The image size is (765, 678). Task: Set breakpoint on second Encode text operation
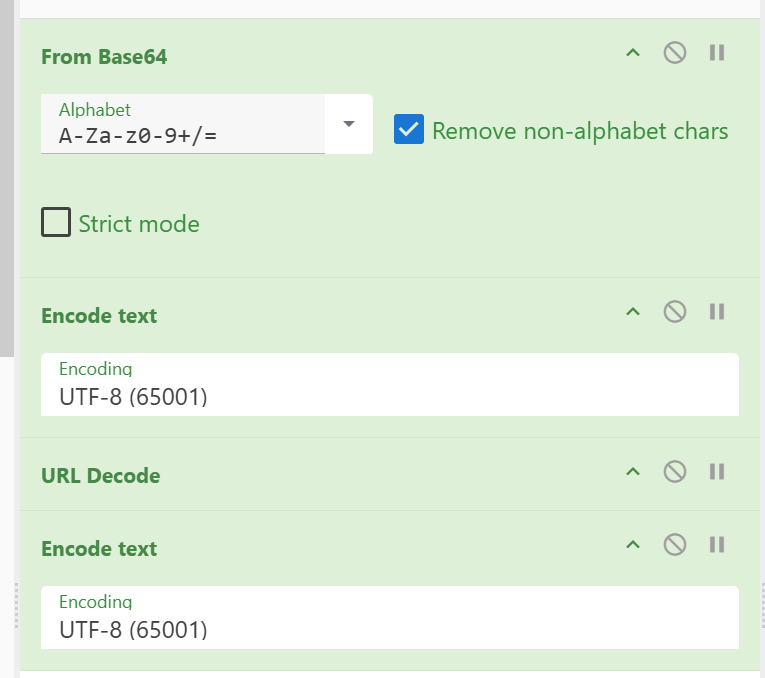pyautogui.click(x=717, y=544)
